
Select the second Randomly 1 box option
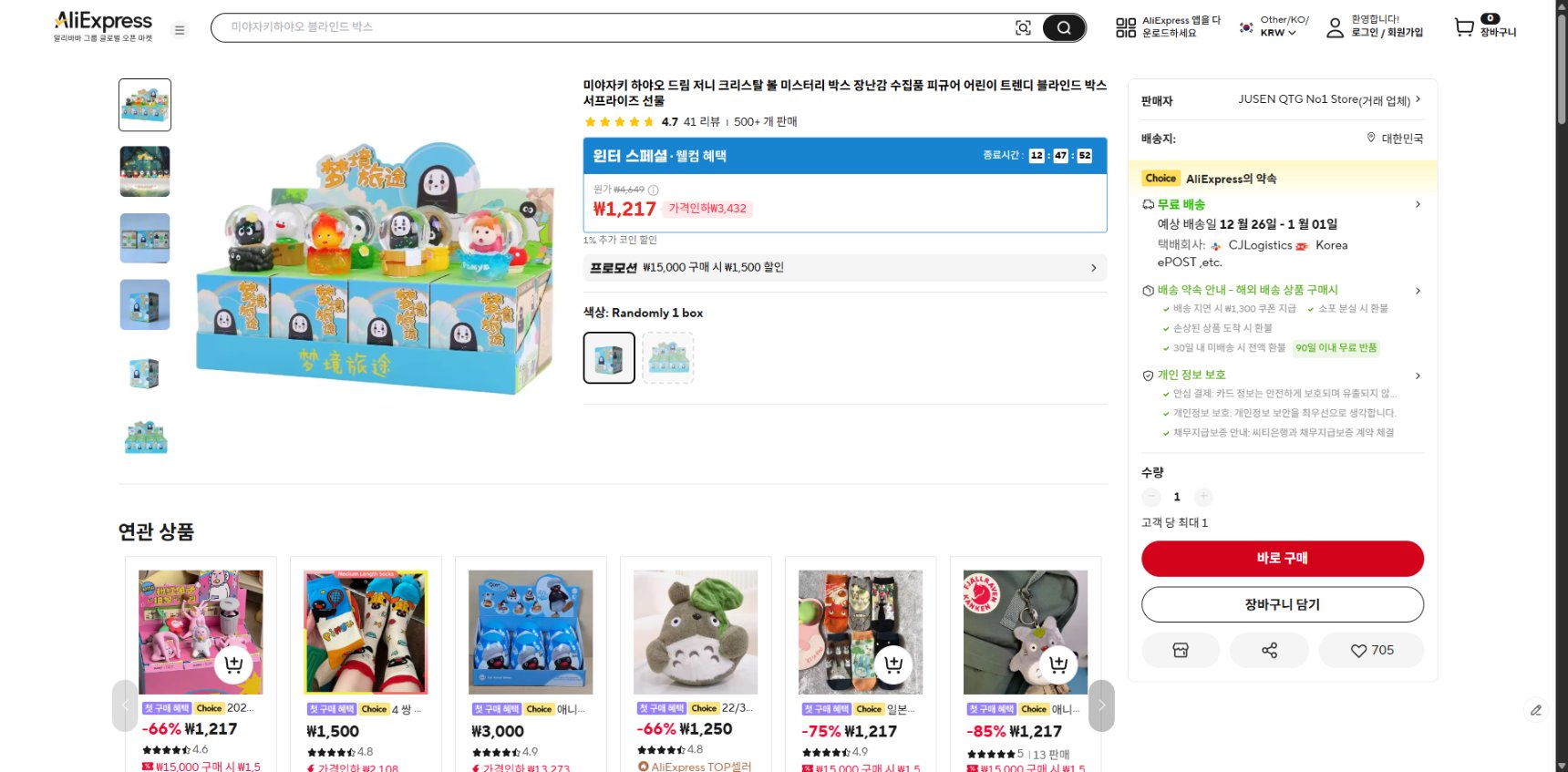coord(668,356)
